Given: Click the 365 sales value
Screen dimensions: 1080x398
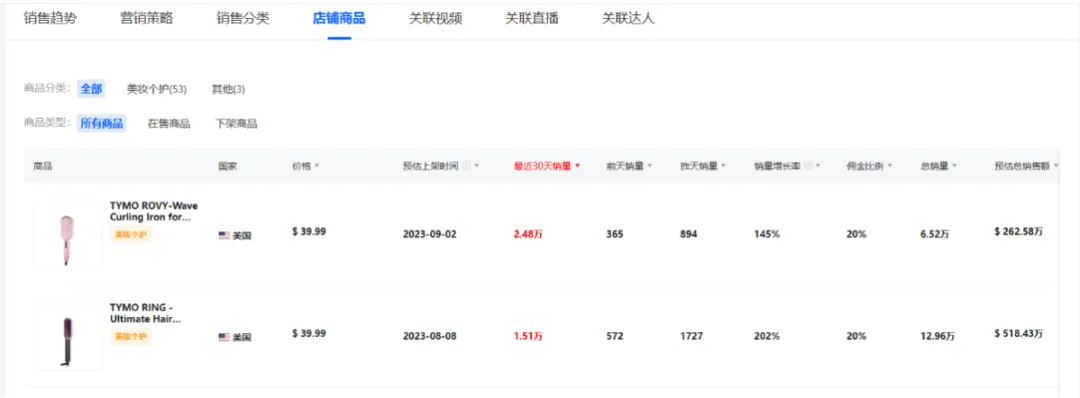Looking at the screenshot, I should 615,234.
